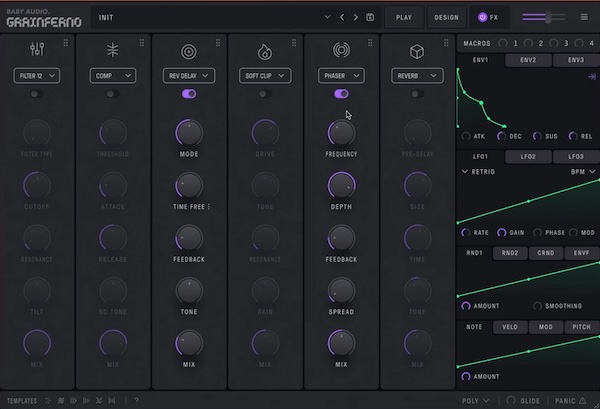Click the GLIDE knob
This screenshot has width=600, height=409.
point(511,400)
